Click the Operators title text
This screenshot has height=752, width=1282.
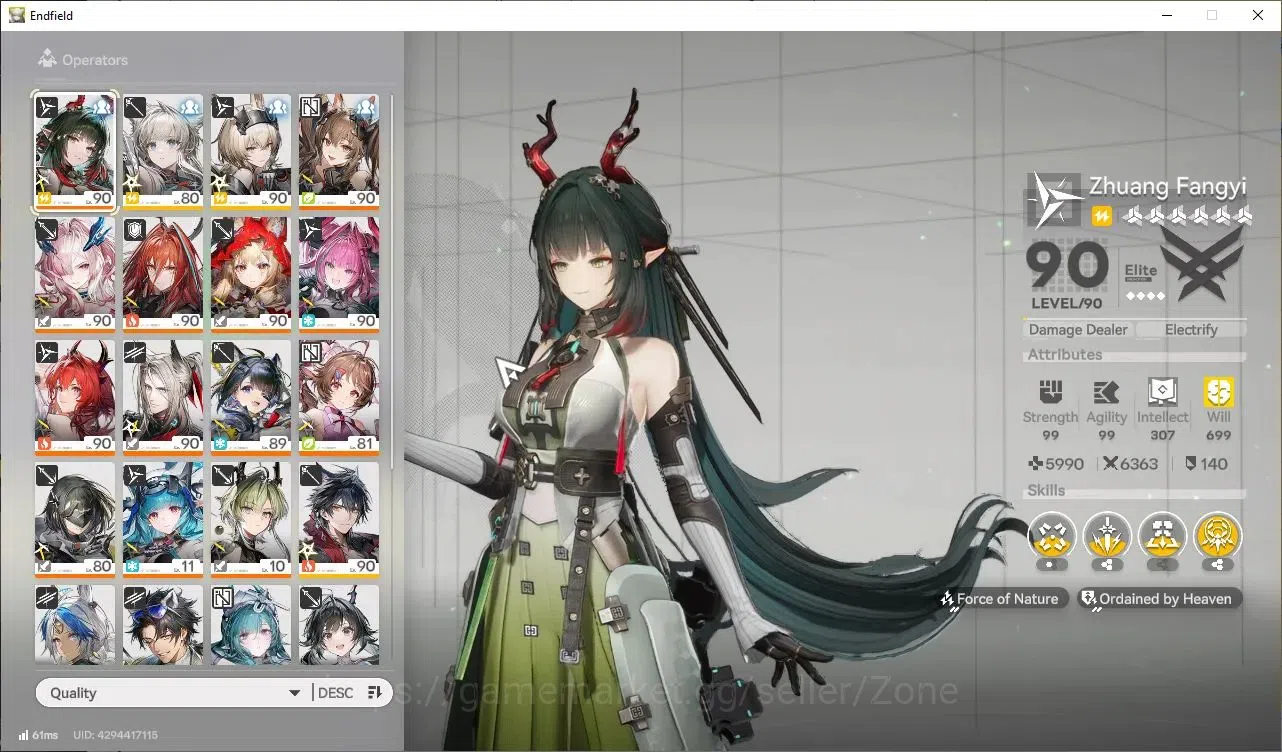[x=95, y=60]
